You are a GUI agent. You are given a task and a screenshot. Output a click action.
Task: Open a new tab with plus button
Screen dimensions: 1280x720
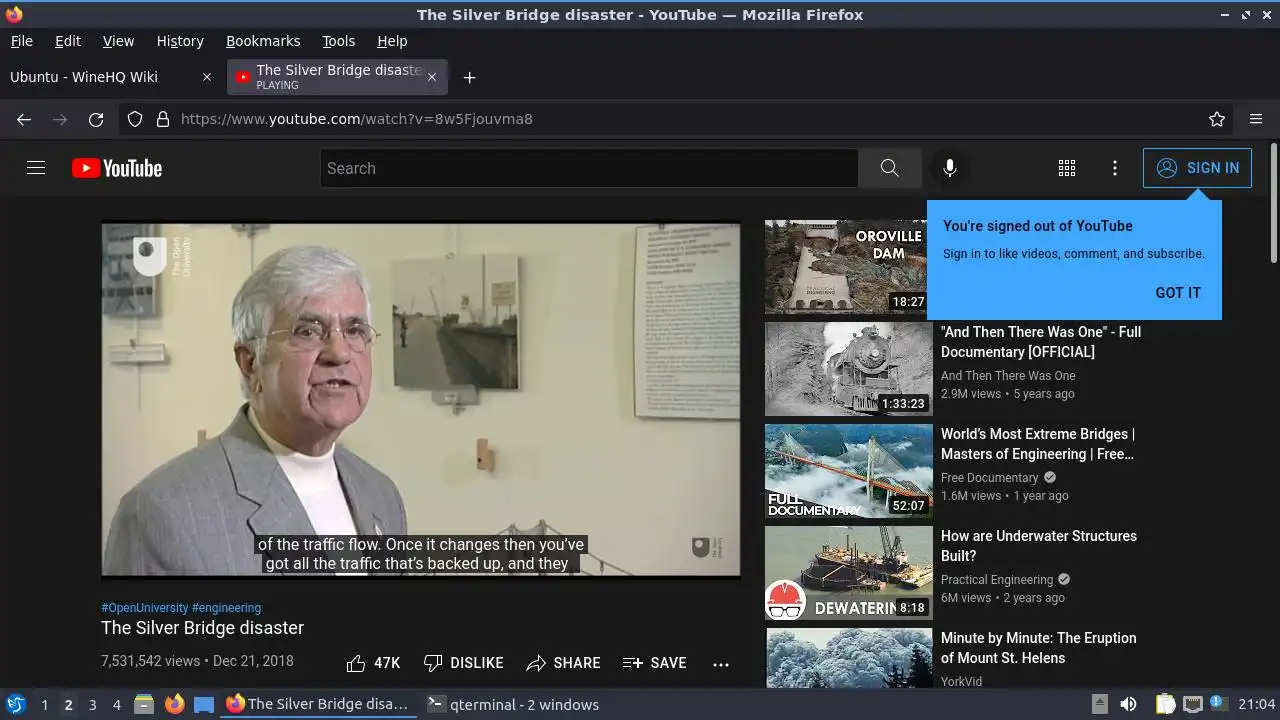coord(469,77)
